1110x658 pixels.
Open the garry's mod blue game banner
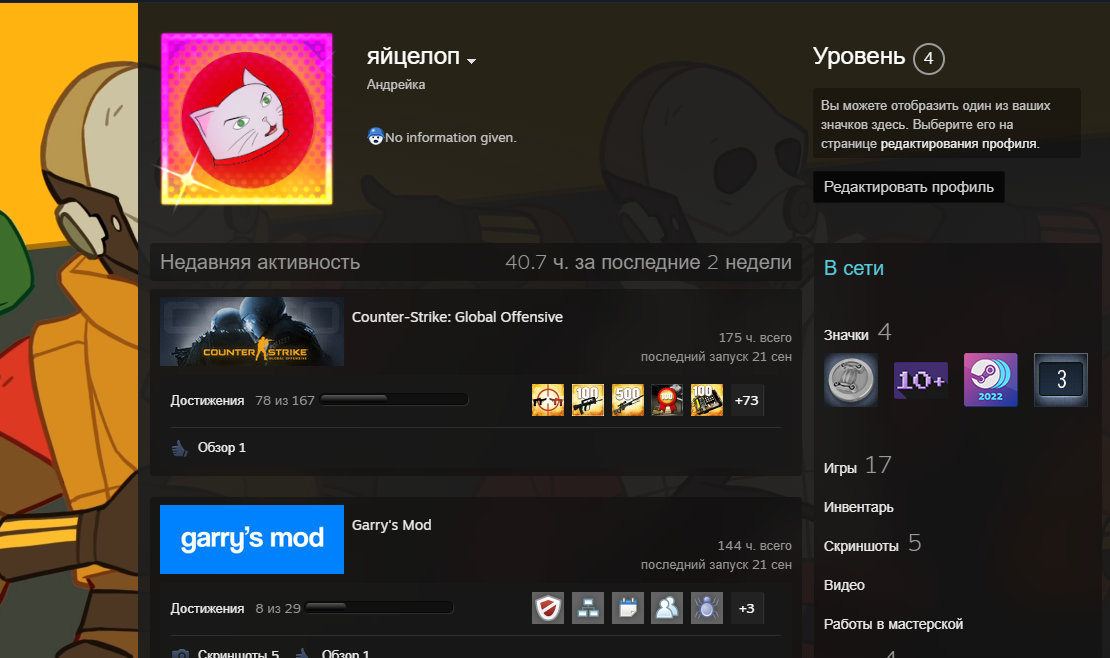click(252, 539)
